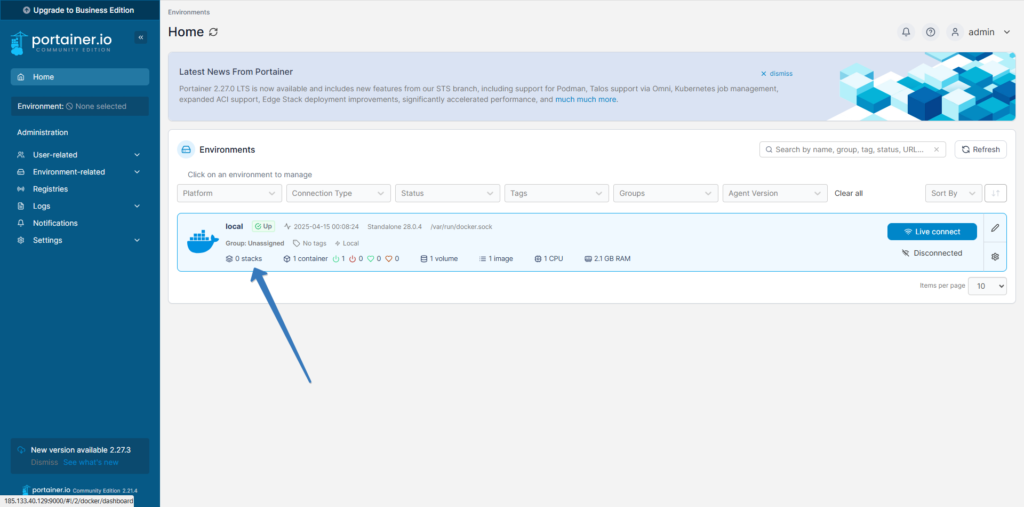
Task: Expand the Settings menu
Action: (x=80, y=240)
